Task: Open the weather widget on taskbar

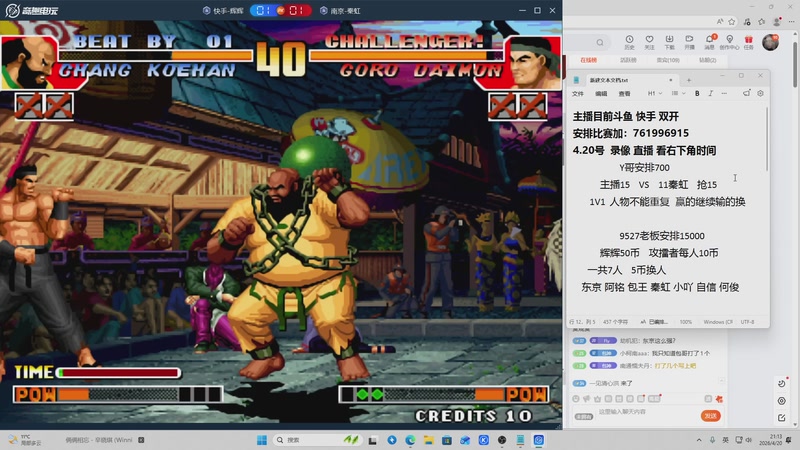Action: pyautogui.click(x=22, y=440)
